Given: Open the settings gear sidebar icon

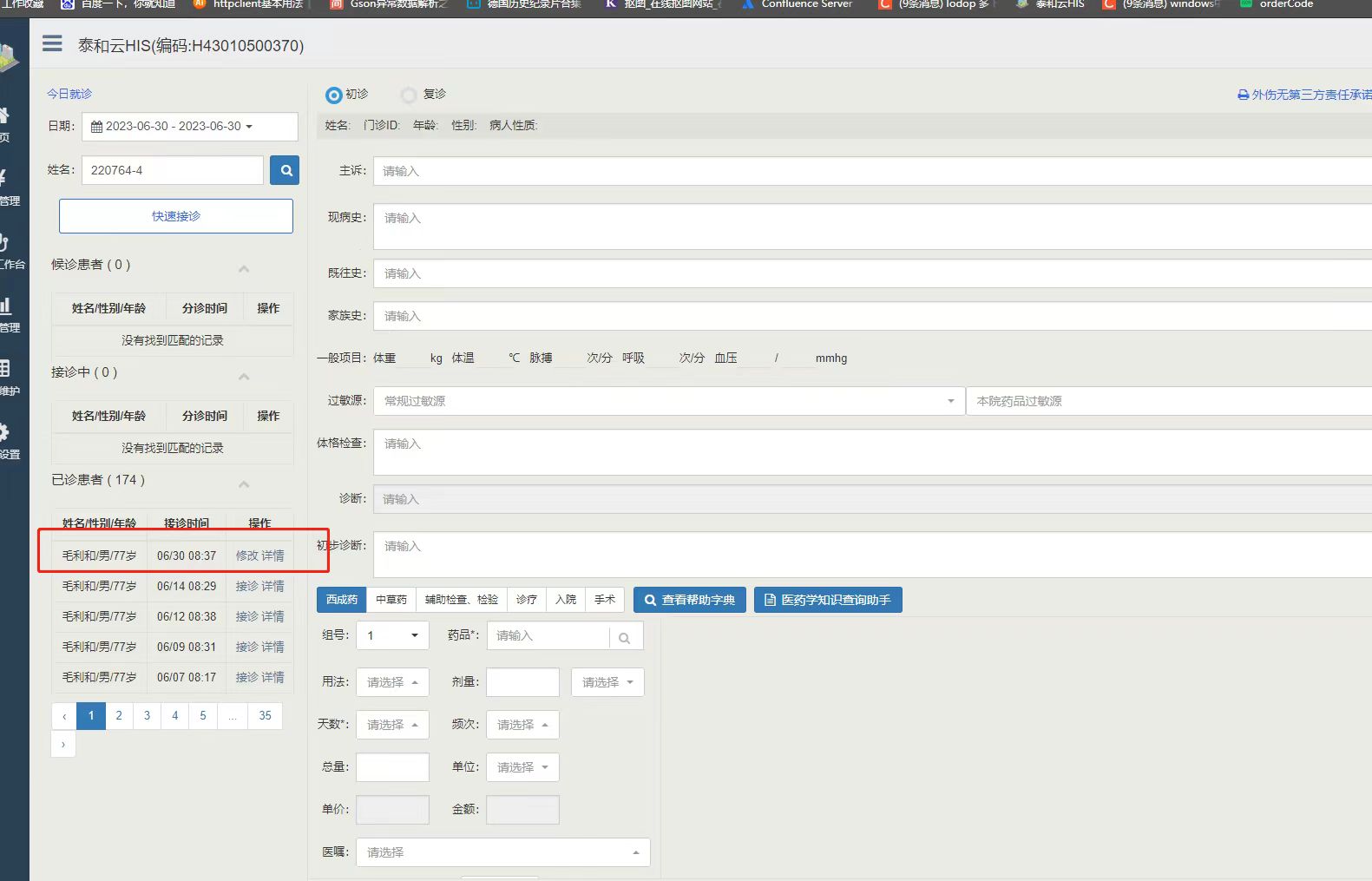Looking at the screenshot, I should click(4, 431).
